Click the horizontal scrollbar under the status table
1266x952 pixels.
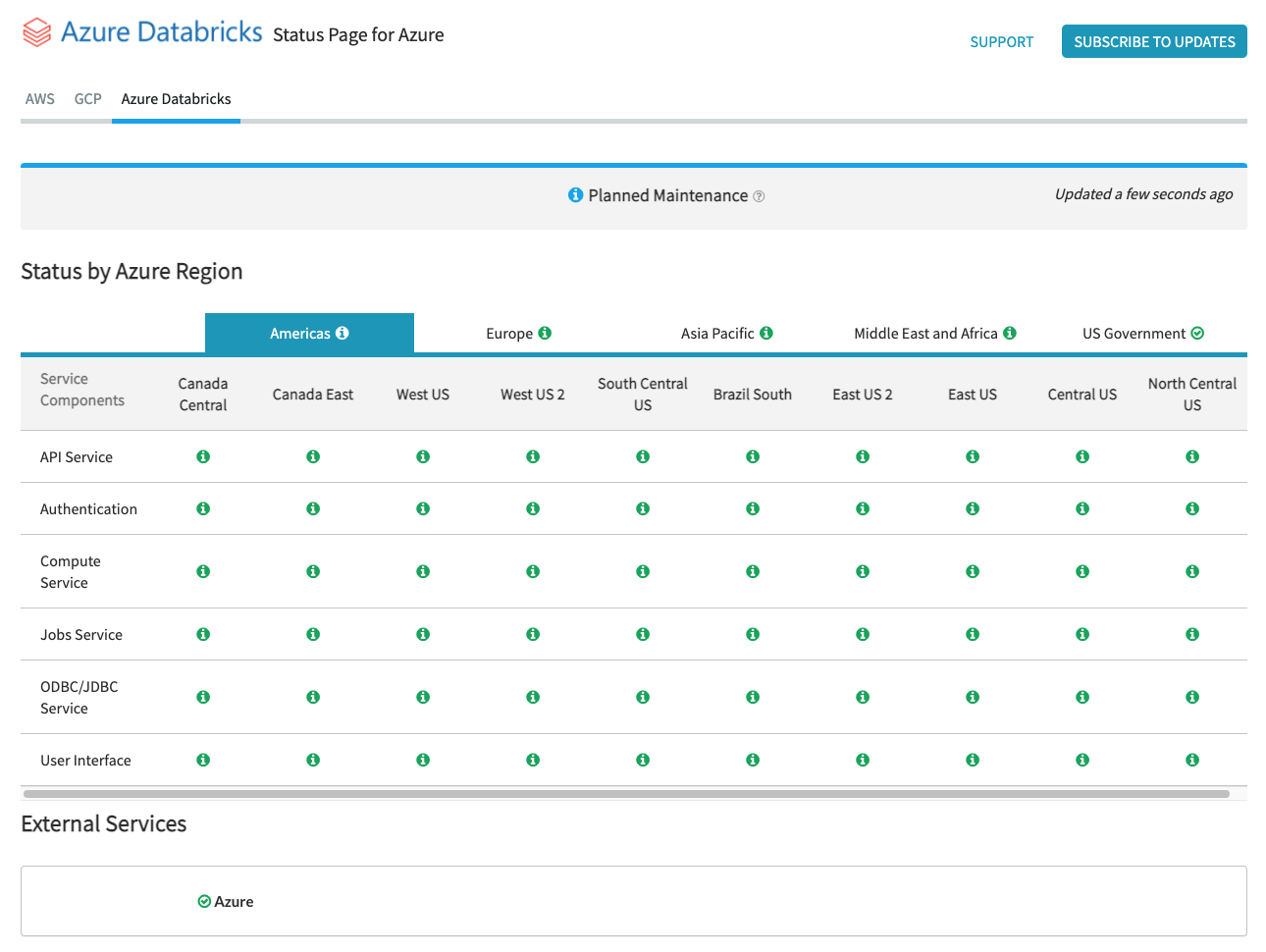(x=626, y=793)
